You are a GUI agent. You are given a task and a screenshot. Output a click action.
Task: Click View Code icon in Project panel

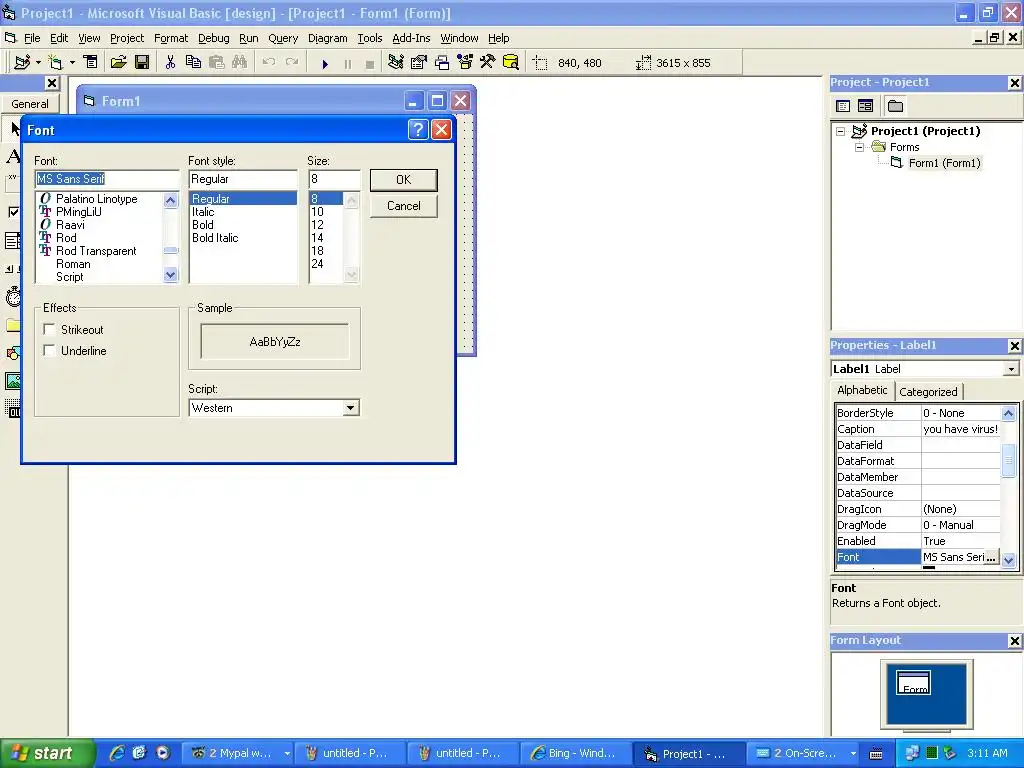coord(843,106)
